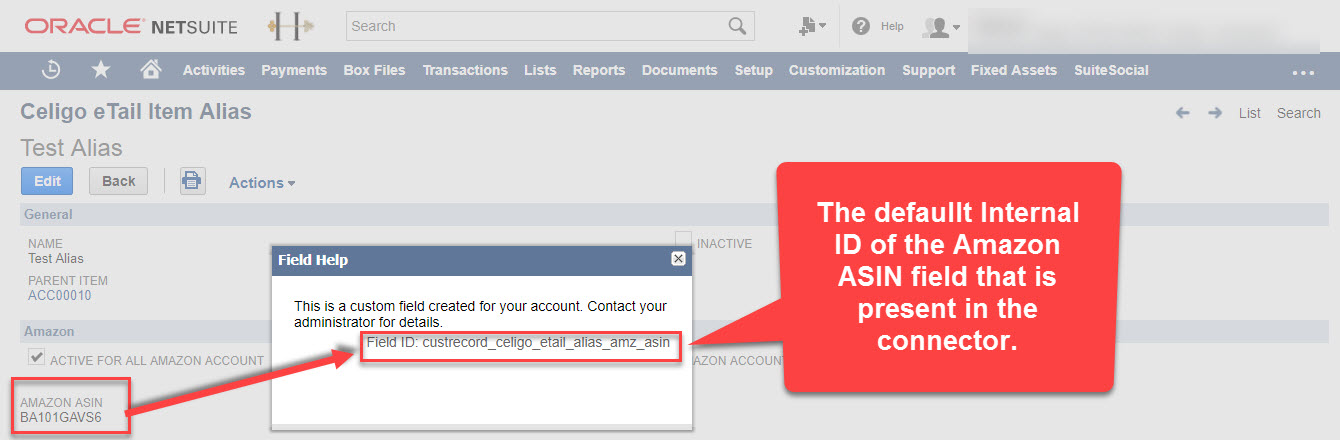Open the Shortcuts star icon
Screen dimensions: 1340x440
click(x=101, y=70)
